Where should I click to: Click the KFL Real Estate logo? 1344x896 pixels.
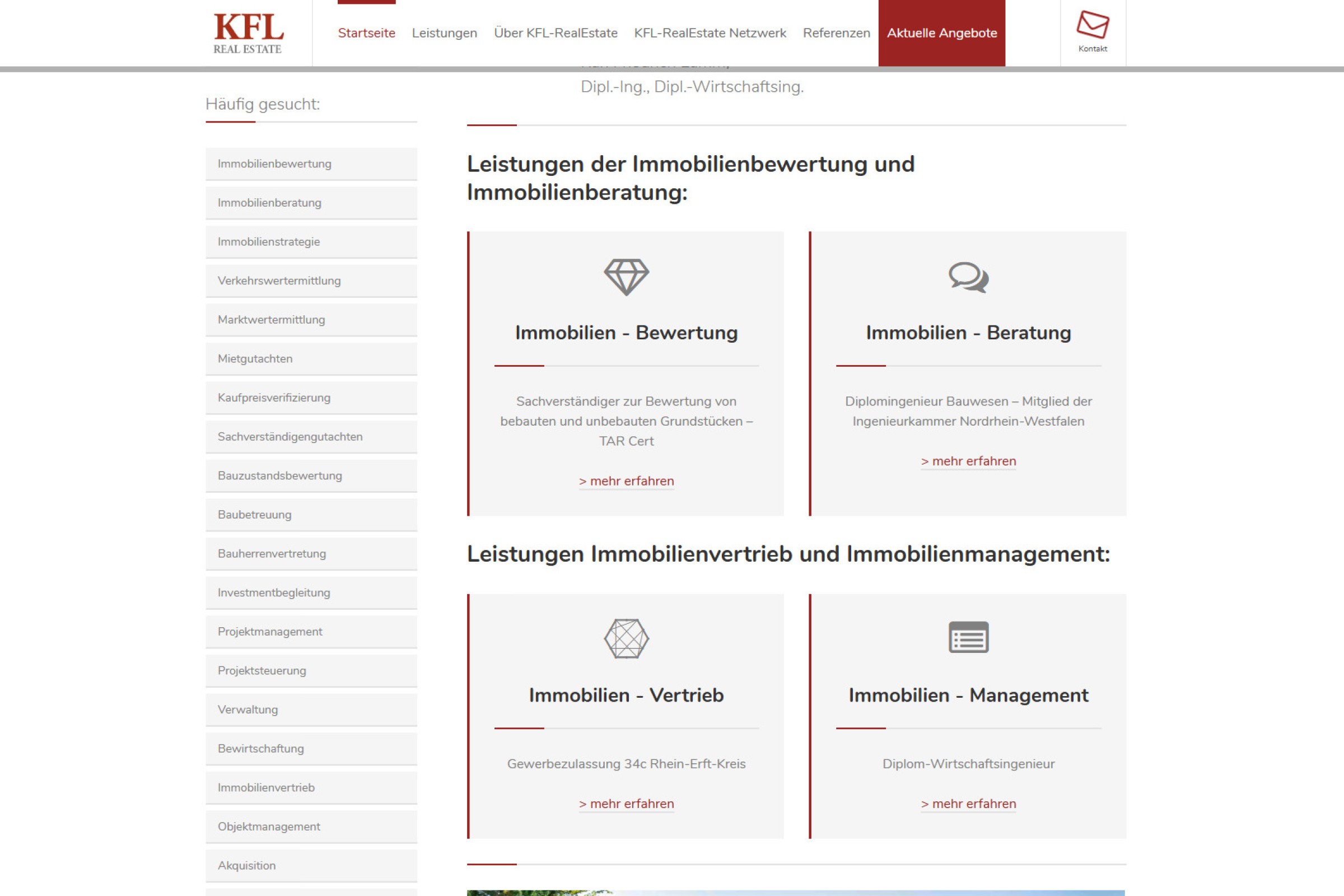point(248,33)
